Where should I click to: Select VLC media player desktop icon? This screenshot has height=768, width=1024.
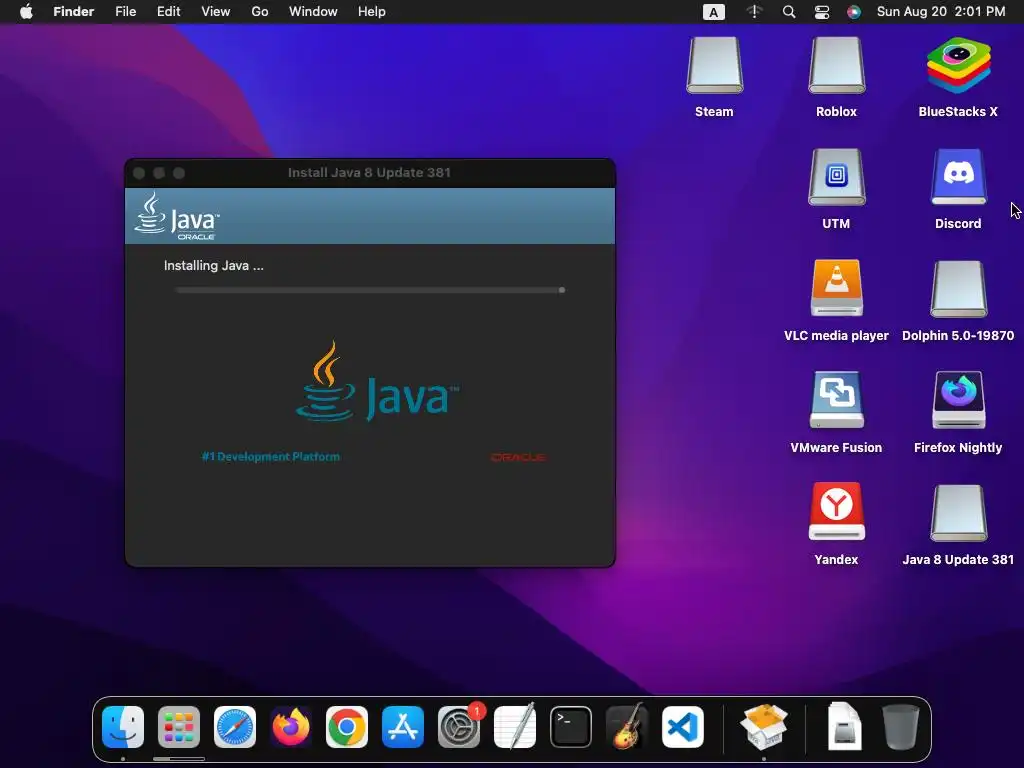[x=836, y=289]
